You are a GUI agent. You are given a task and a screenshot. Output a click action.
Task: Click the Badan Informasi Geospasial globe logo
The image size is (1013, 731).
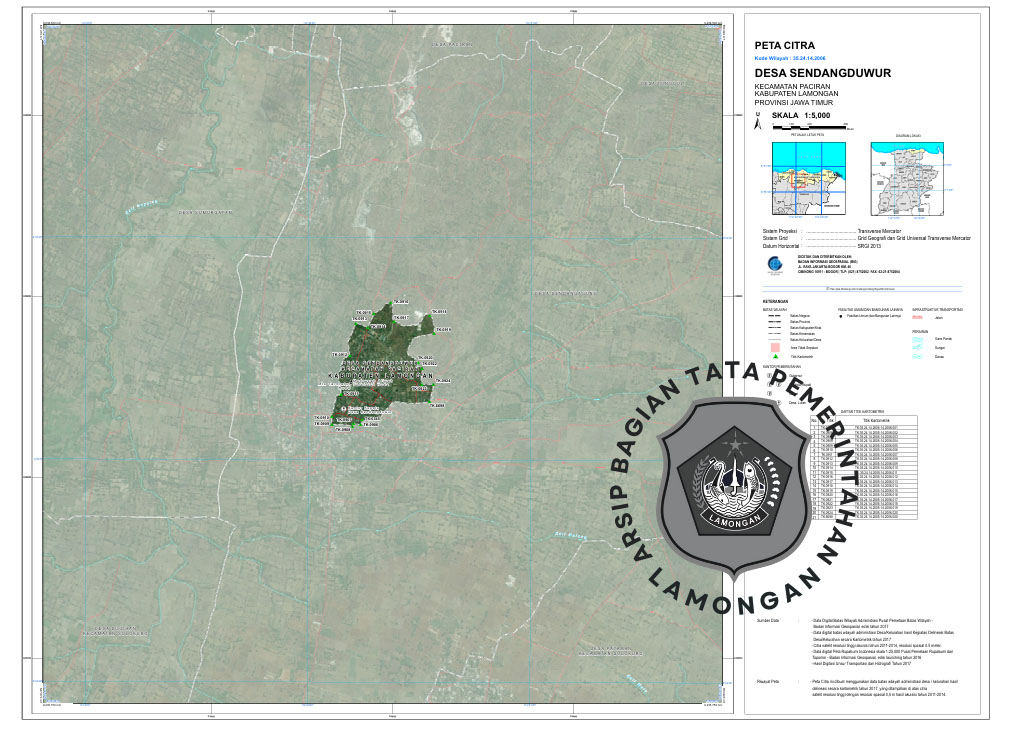click(775, 264)
